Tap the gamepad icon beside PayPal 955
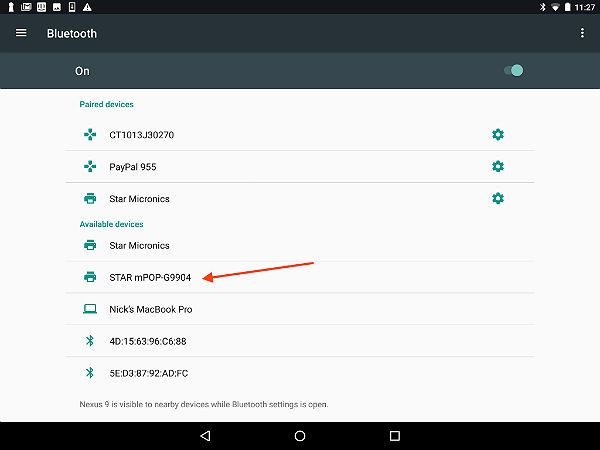Viewport: 600px width, 450px height. (x=90, y=166)
